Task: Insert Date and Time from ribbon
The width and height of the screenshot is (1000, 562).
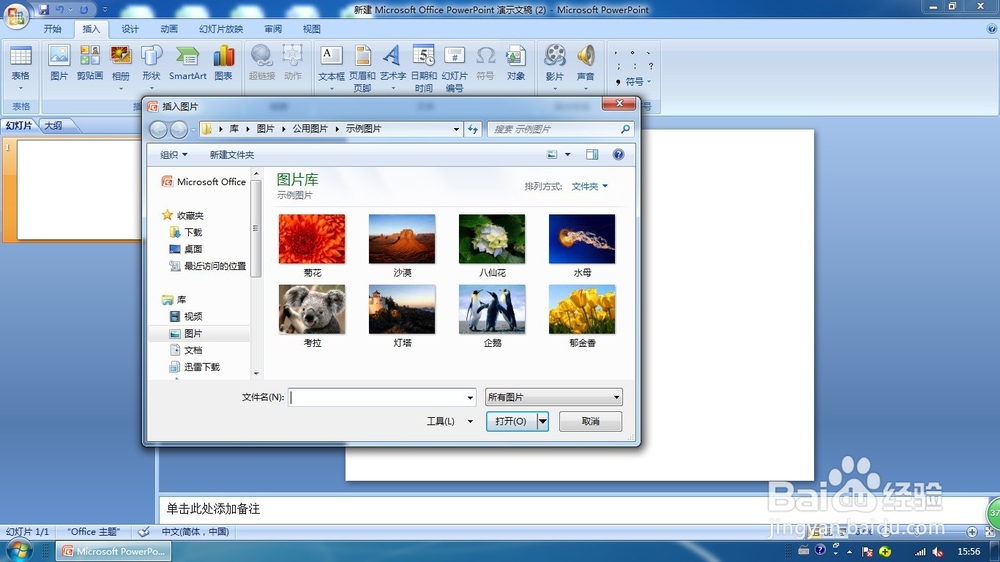Action: coord(423,67)
